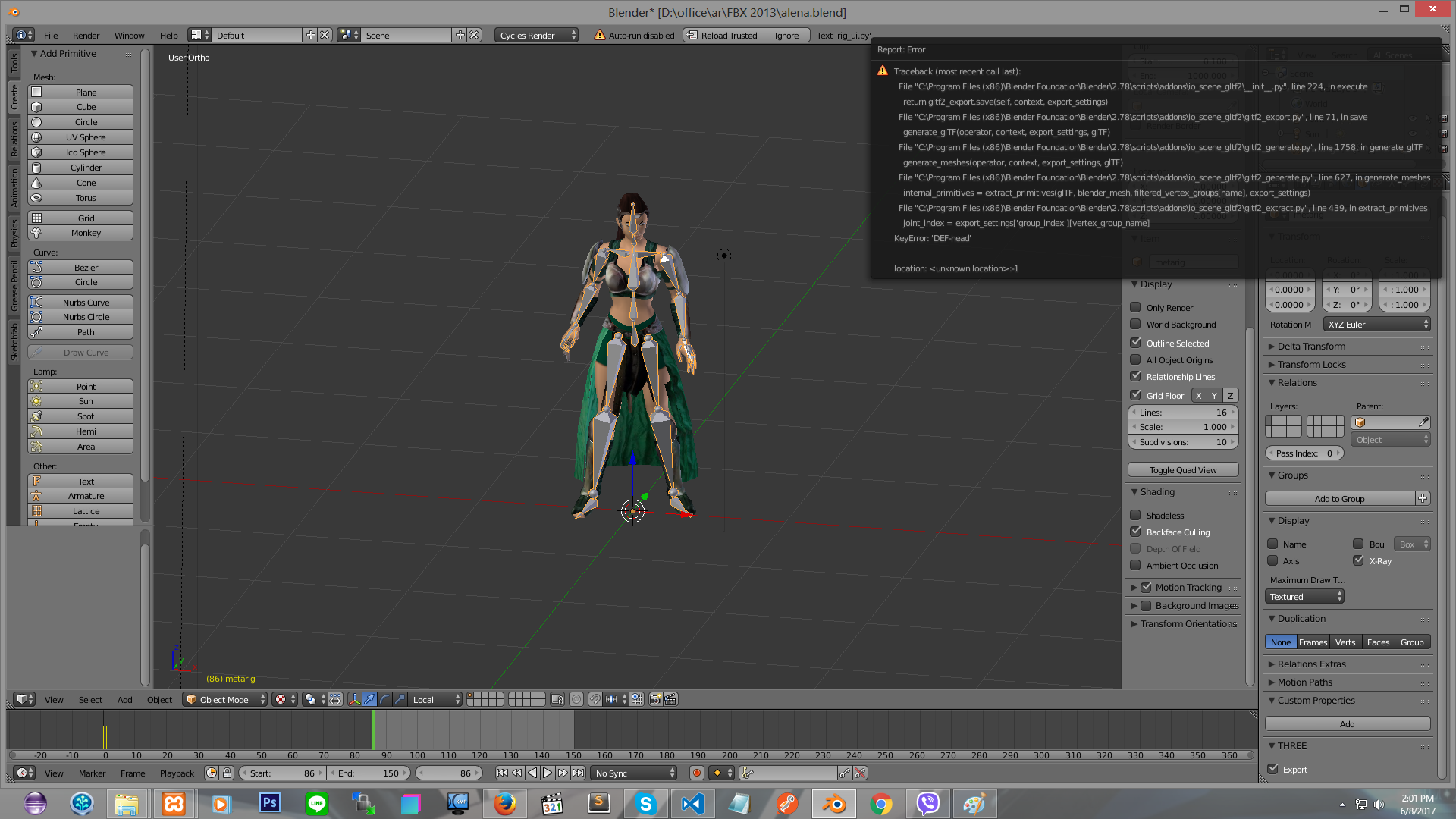This screenshot has width=1456, height=819.
Task: Click parent object eyedropper icon
Action: (1423, 422)
